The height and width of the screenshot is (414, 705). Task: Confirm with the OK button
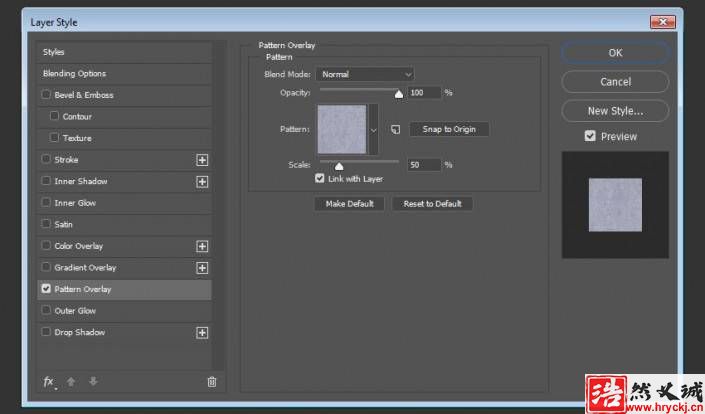[x=615, y=53]
